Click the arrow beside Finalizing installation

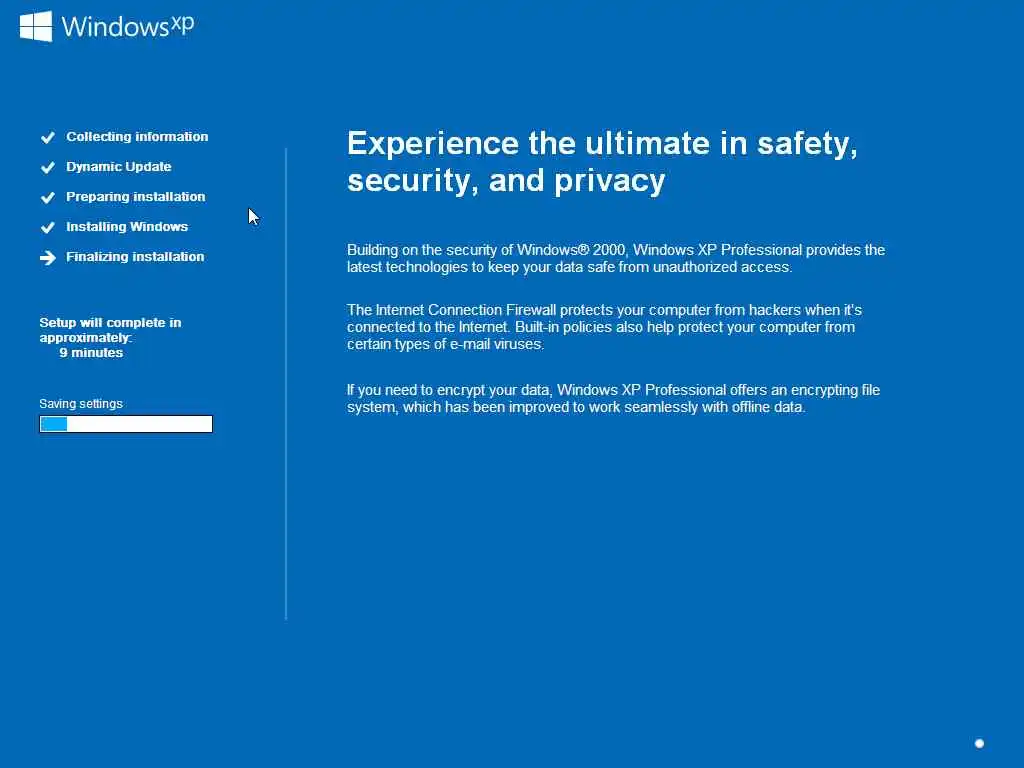pos(48,258)
